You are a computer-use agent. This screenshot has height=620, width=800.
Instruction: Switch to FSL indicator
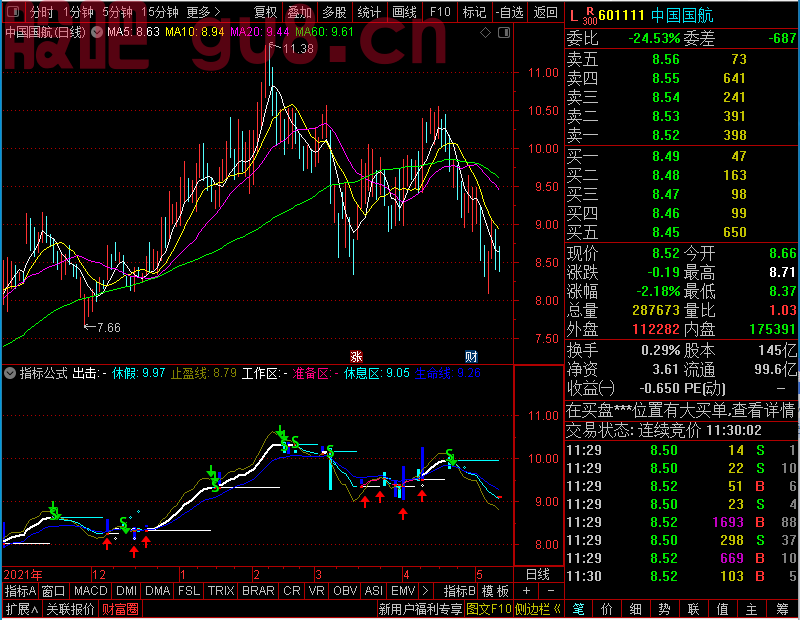coord(189,591)
